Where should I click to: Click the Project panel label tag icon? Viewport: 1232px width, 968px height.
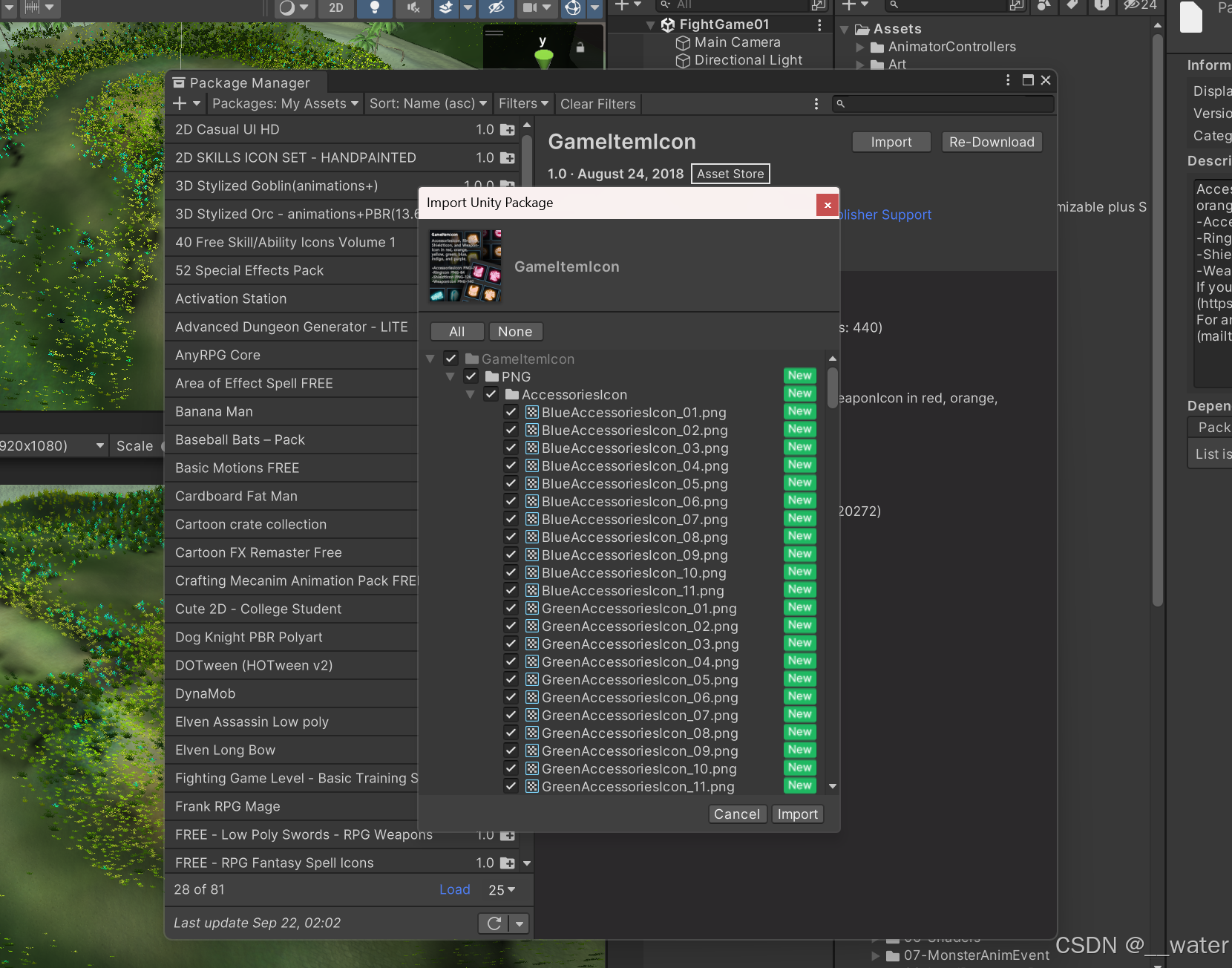1072,5
